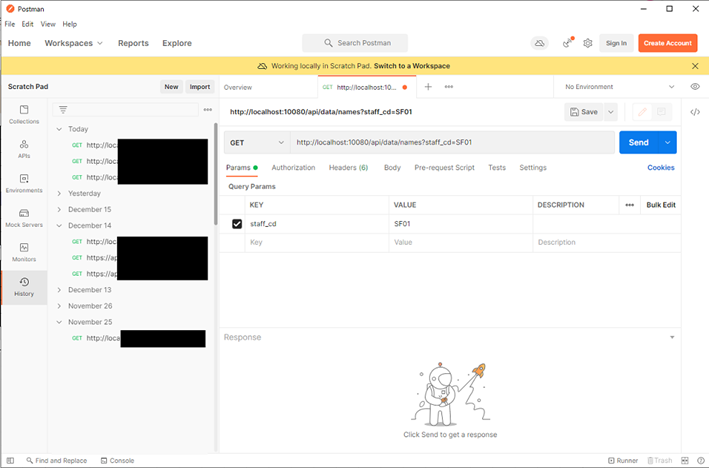Open Mock Servers sidebar panel
The height and width of the screenshot is (468, 709).
[24, 216]
